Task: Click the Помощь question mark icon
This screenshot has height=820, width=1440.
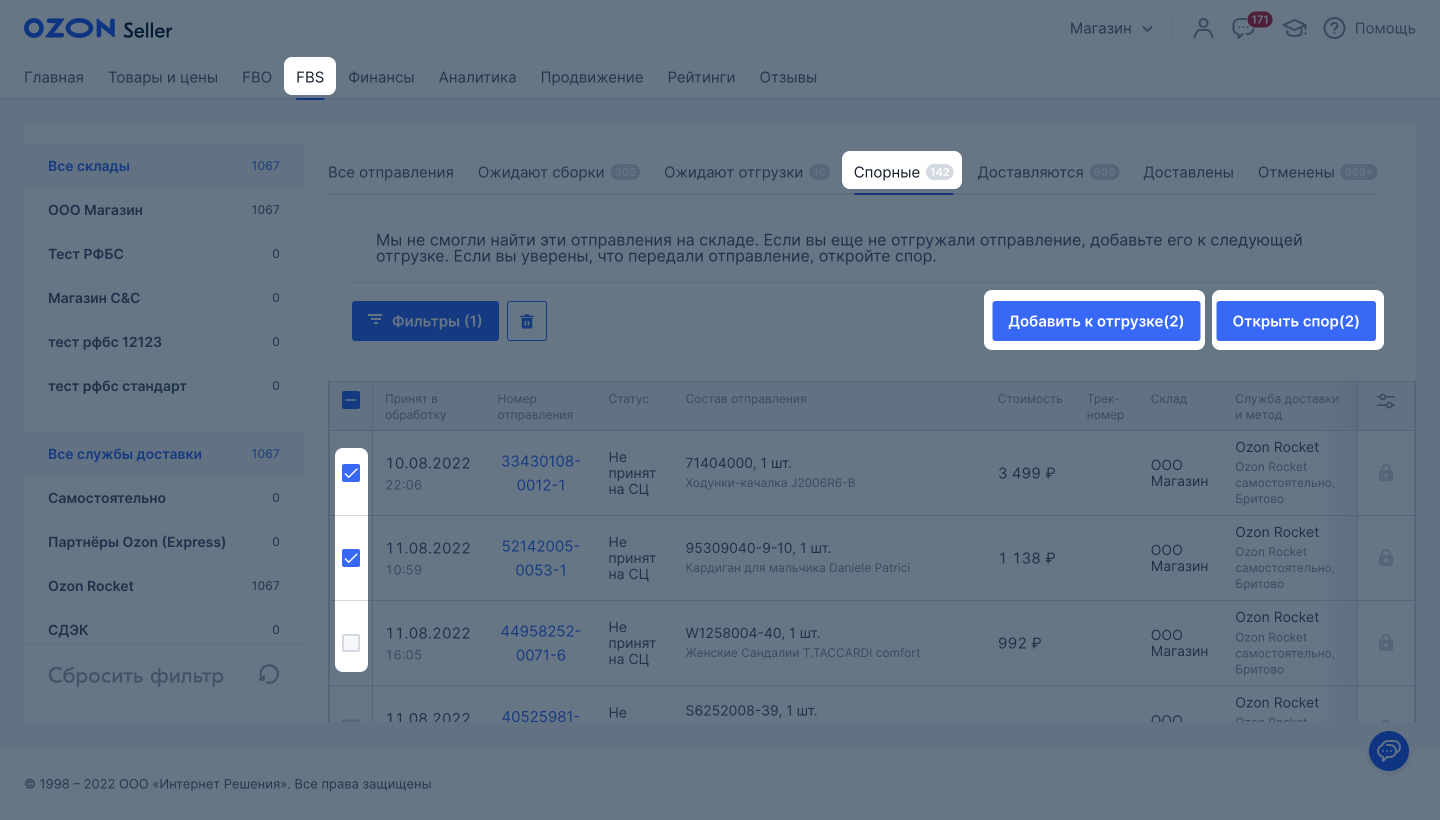Action: (1334, 28)
